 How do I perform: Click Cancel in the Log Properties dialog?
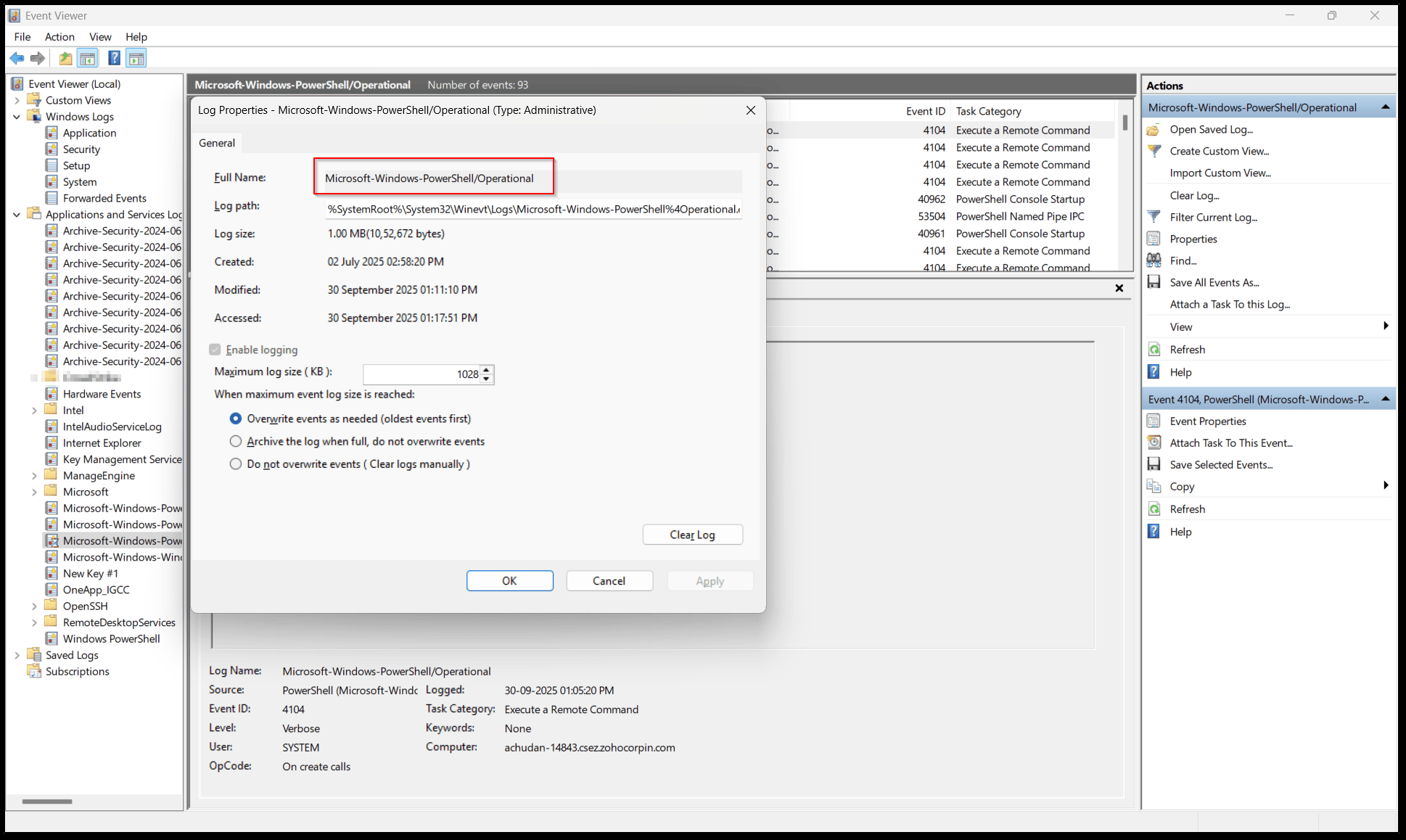(x=609, y=580)
